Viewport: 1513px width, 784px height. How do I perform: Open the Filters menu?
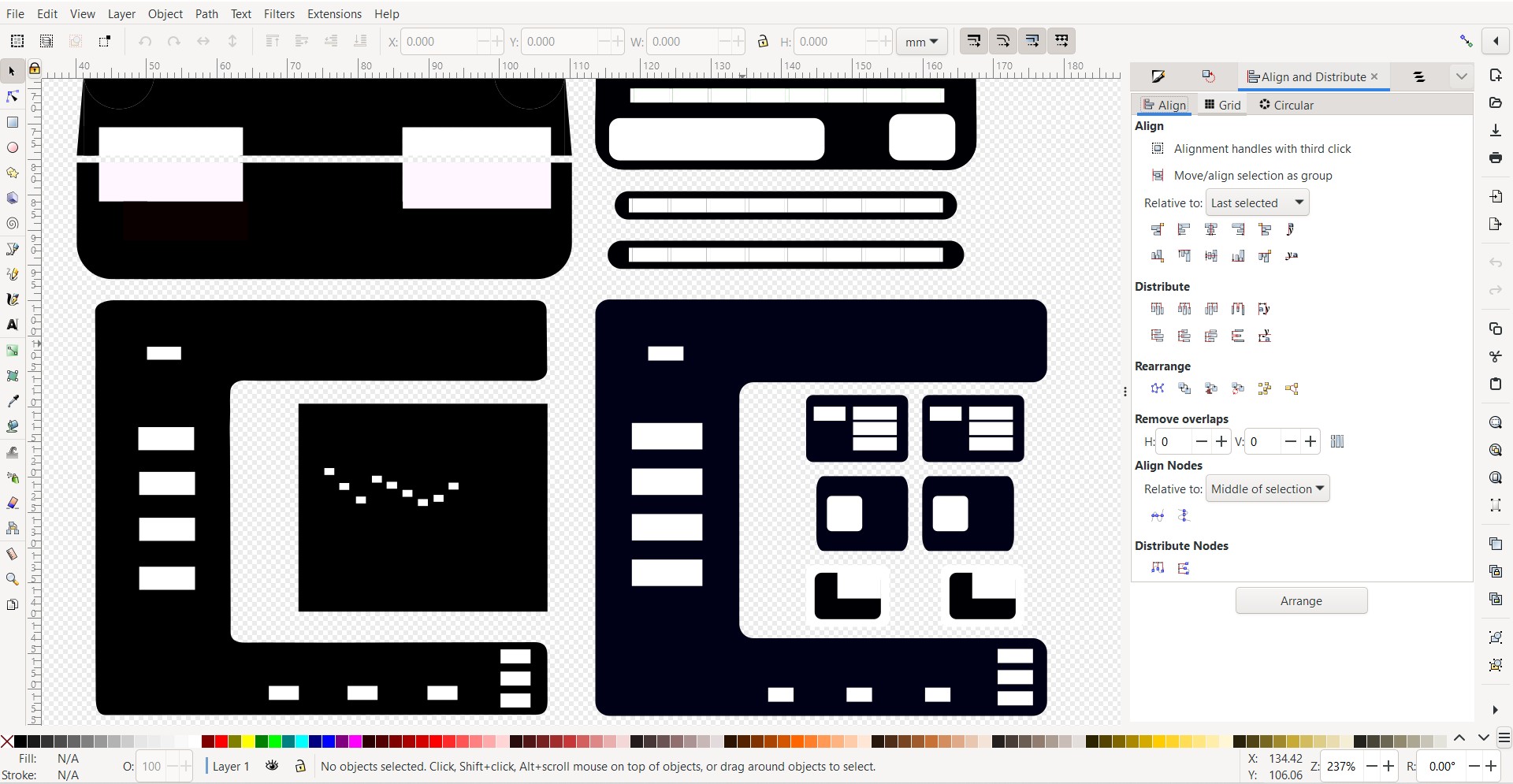tap(279, 13)
